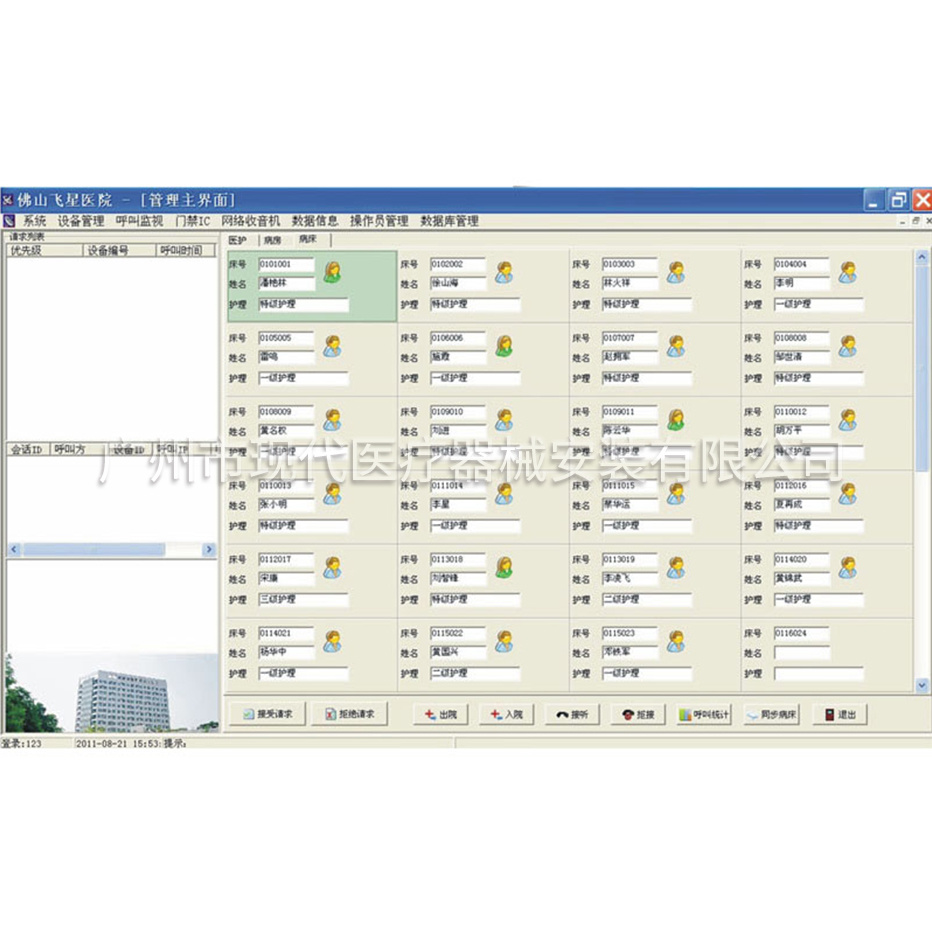This screenshot has height=933, width=932.
Task: Switch to the 医护 tab
Action: [238, 240]
